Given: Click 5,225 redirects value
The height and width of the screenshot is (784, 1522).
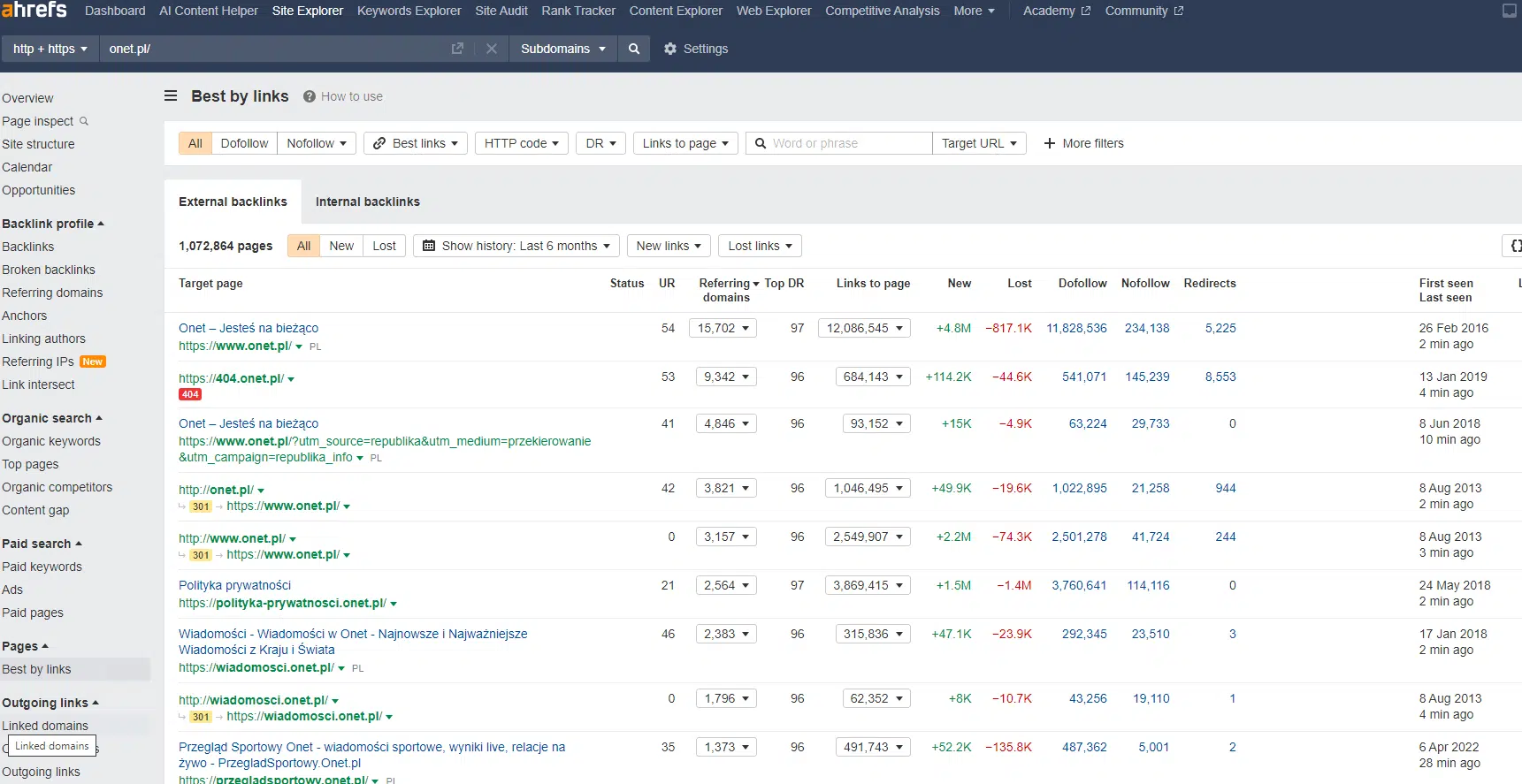Looking at the screenshot, I should pyautogui.click(x=1220, y=328).
